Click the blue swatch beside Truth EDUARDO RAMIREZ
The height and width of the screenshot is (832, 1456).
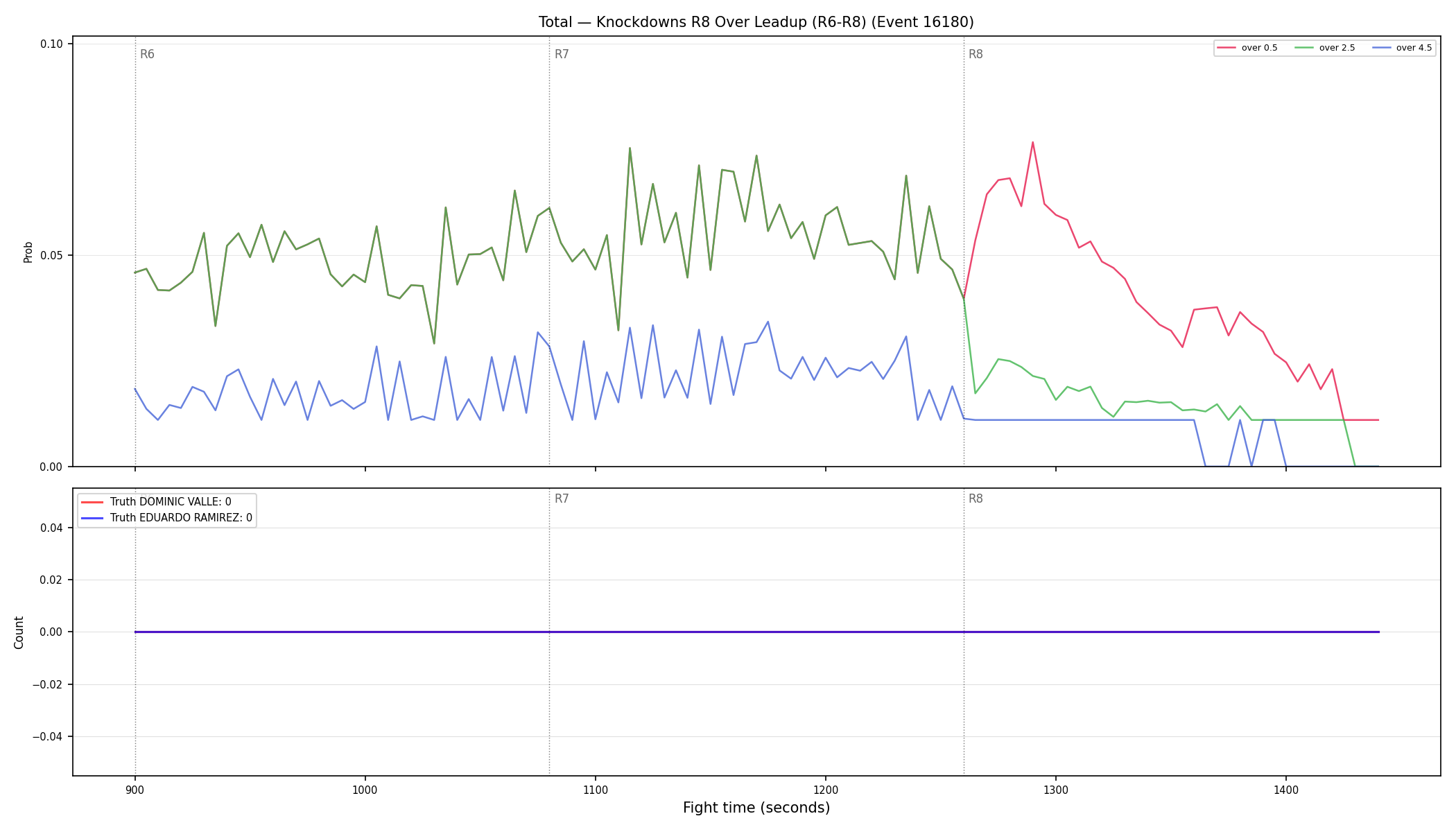(92, 518)
